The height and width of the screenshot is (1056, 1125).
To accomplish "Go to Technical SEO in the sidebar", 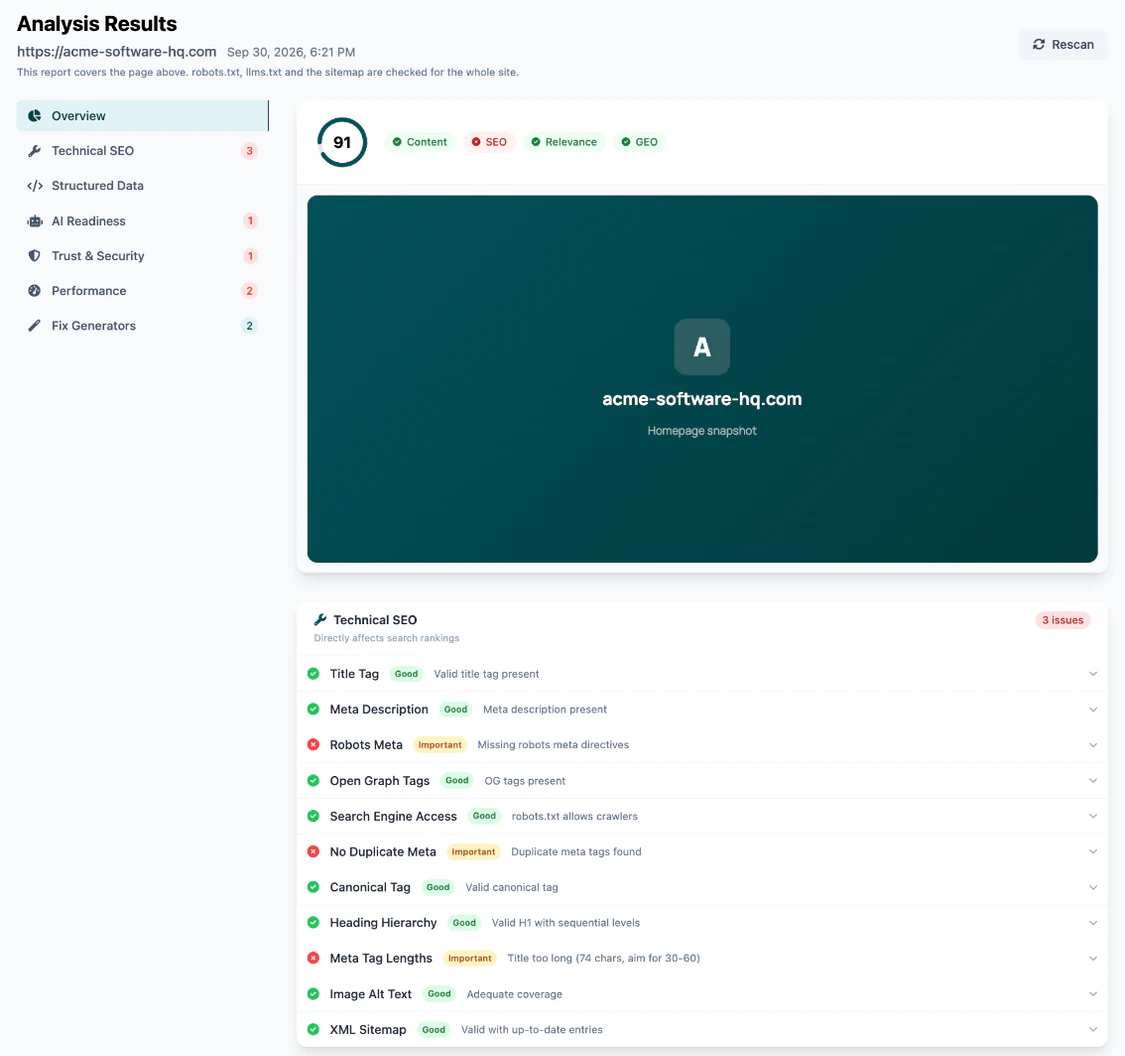I will point(142,151).
